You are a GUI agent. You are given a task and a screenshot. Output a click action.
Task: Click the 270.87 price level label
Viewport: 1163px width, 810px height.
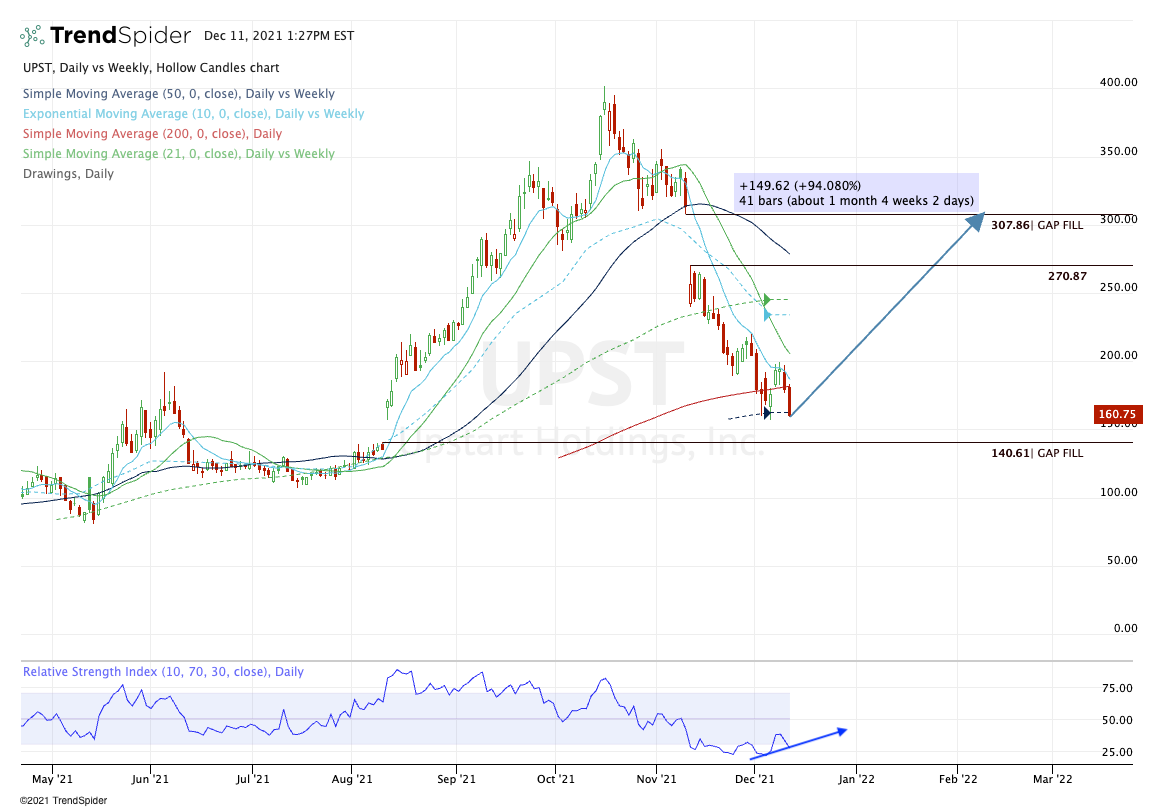(1067, 276)
